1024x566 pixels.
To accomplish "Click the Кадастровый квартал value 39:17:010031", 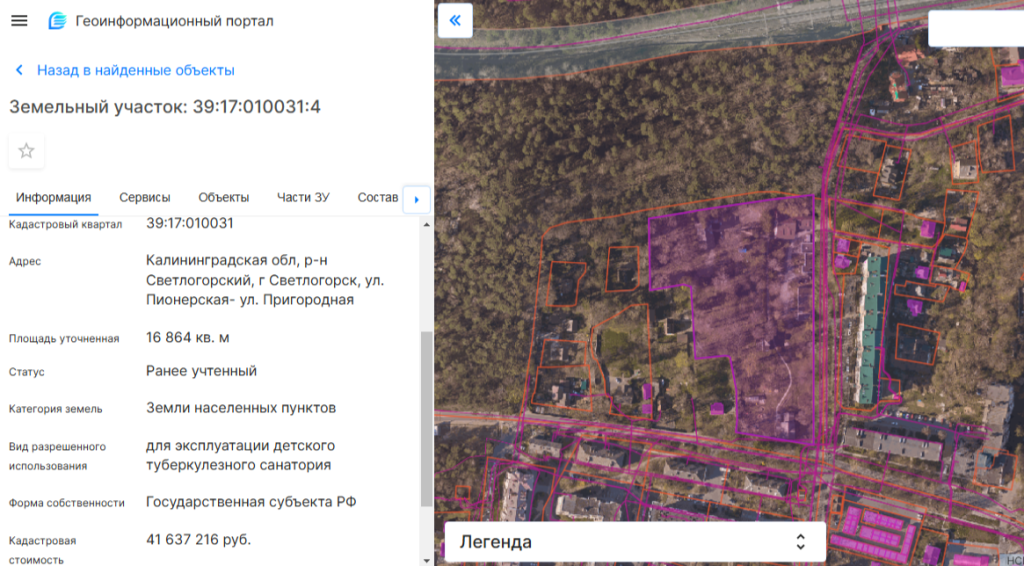I will pyautogui.click(x=189, y=223).
